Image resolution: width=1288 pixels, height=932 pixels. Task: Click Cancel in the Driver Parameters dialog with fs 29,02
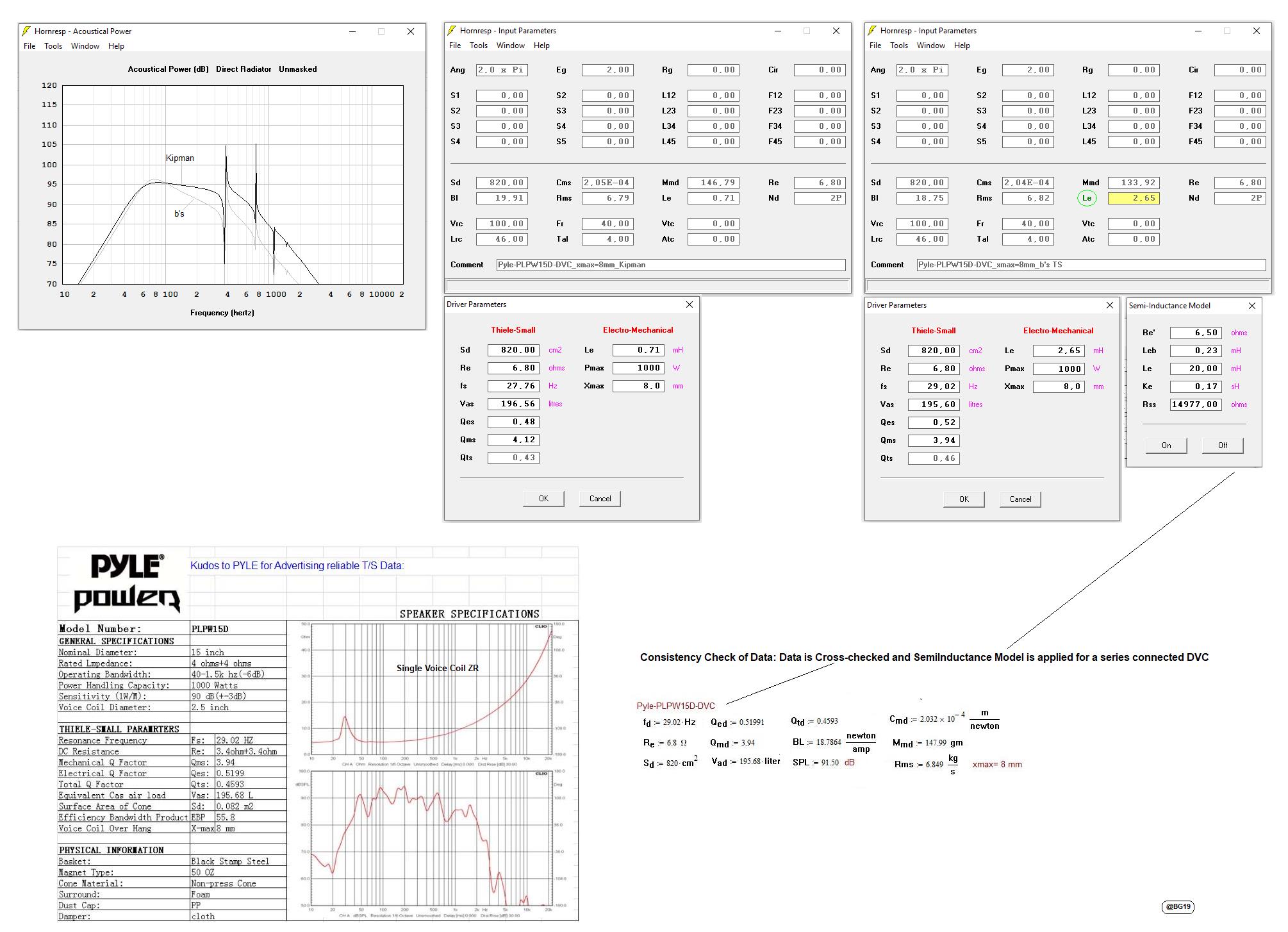[x=1020, y=499]
